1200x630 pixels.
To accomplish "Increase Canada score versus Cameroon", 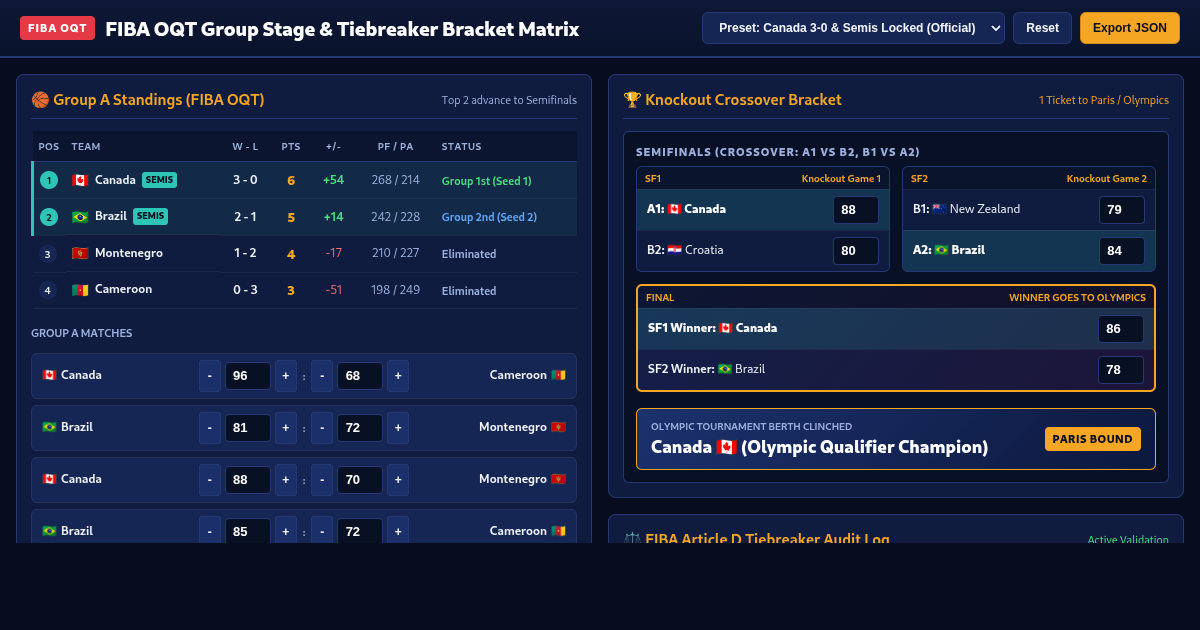I will pos(286,375).
